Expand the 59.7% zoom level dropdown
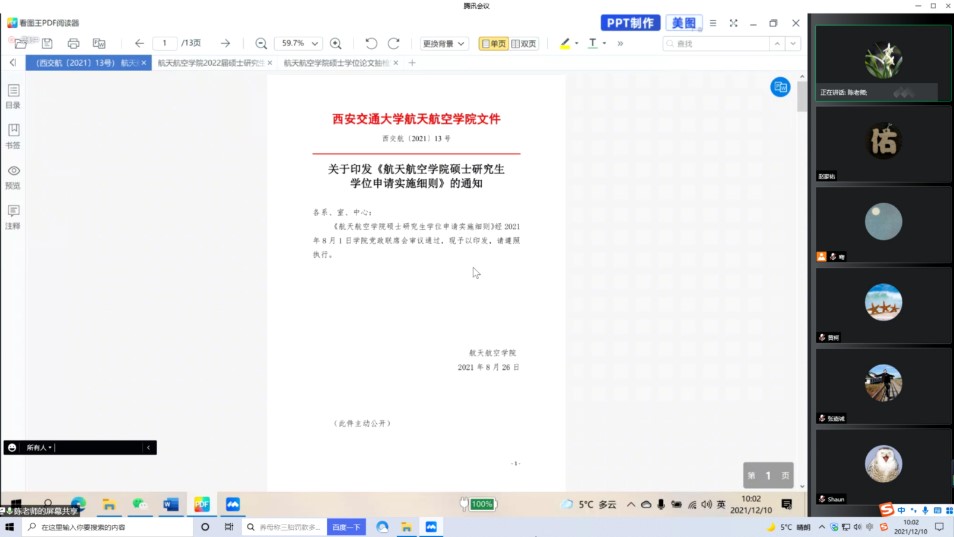 click(315, 44)
